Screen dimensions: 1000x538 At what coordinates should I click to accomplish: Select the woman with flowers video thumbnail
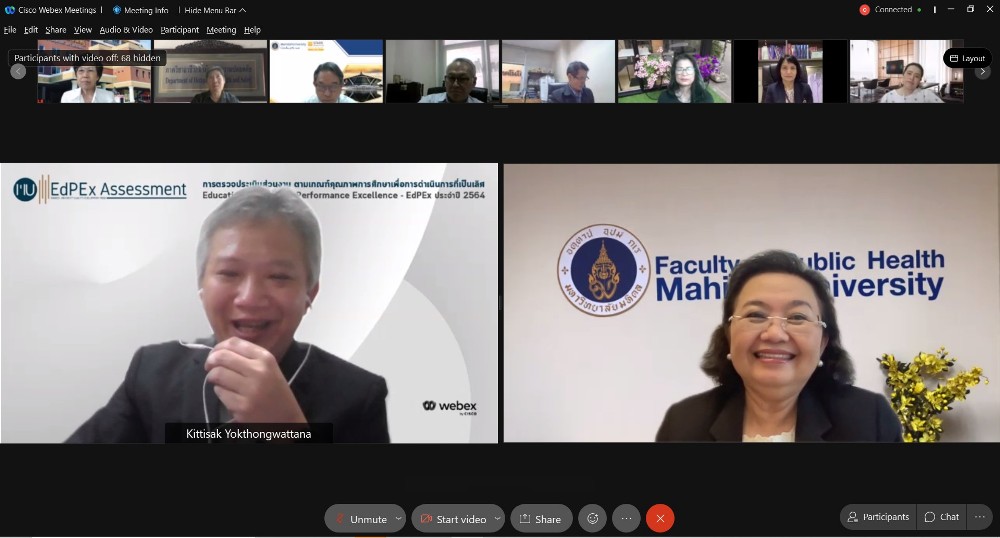click(674, 72)
